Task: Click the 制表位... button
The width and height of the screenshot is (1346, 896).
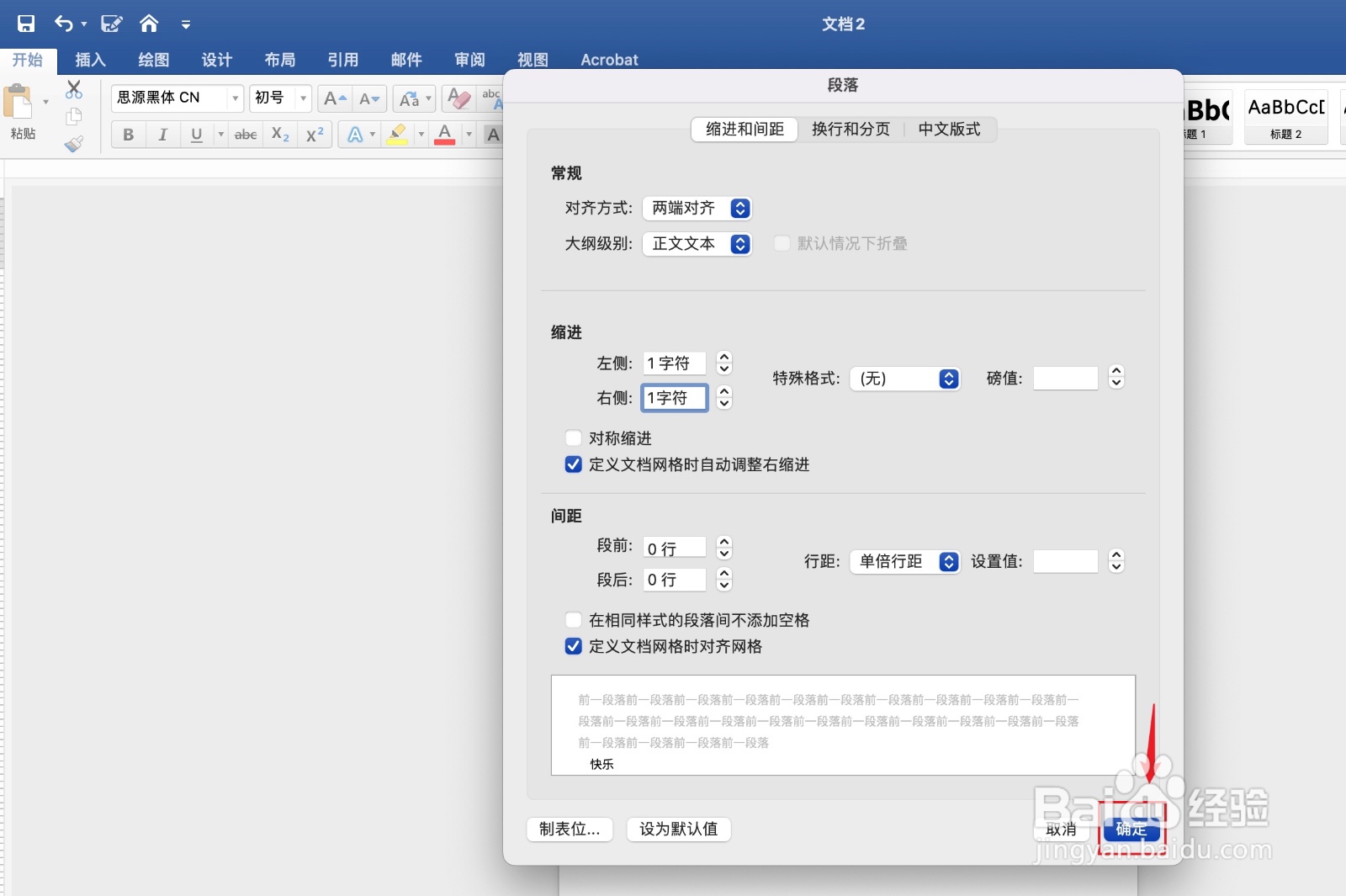Action: coord(570,830)
